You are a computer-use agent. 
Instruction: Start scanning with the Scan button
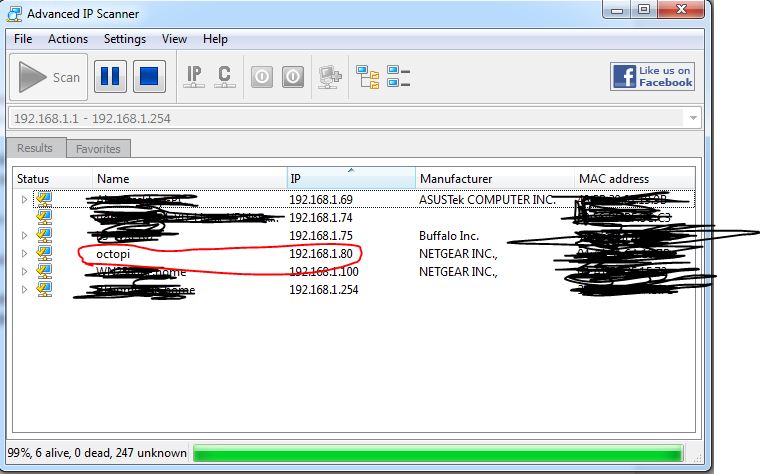(x=48, y=77)
